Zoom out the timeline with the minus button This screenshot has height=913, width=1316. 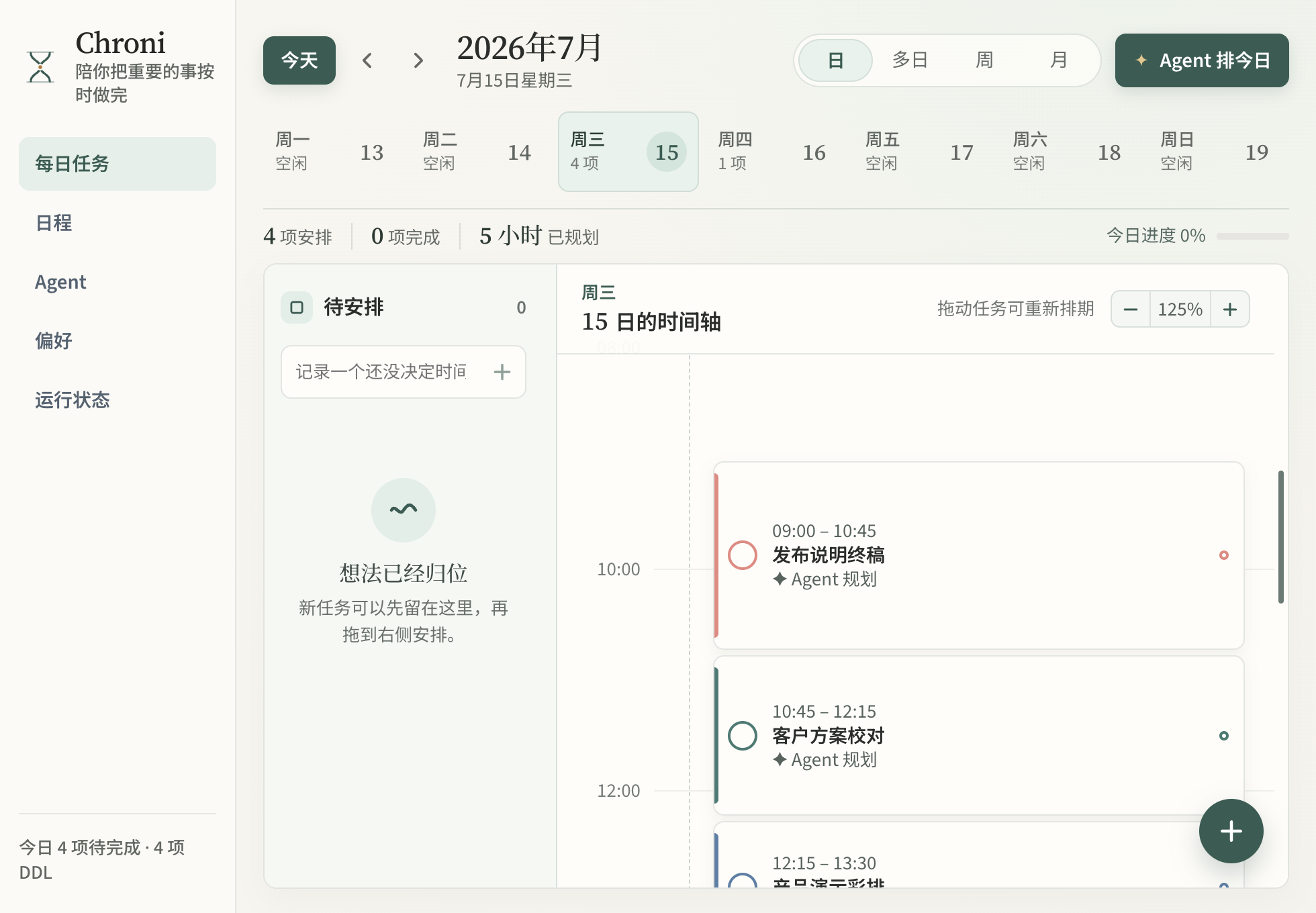click(x=1131, y=309)
